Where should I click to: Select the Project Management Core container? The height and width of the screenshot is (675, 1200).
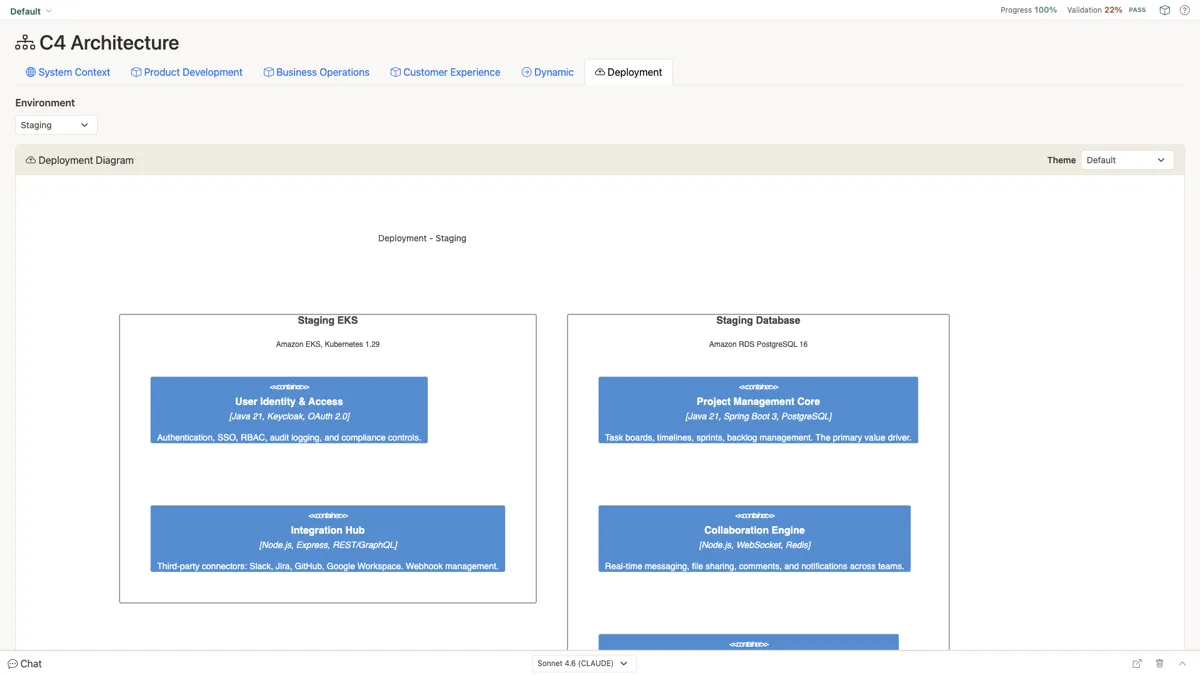pyautogui.click(x=758, y=410)
